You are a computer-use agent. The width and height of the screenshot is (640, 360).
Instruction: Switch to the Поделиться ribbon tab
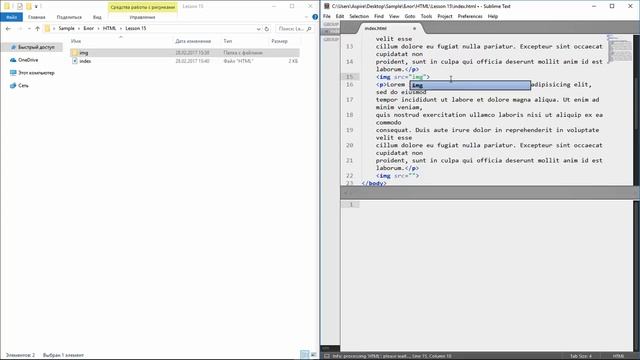(x=69, y=17)
